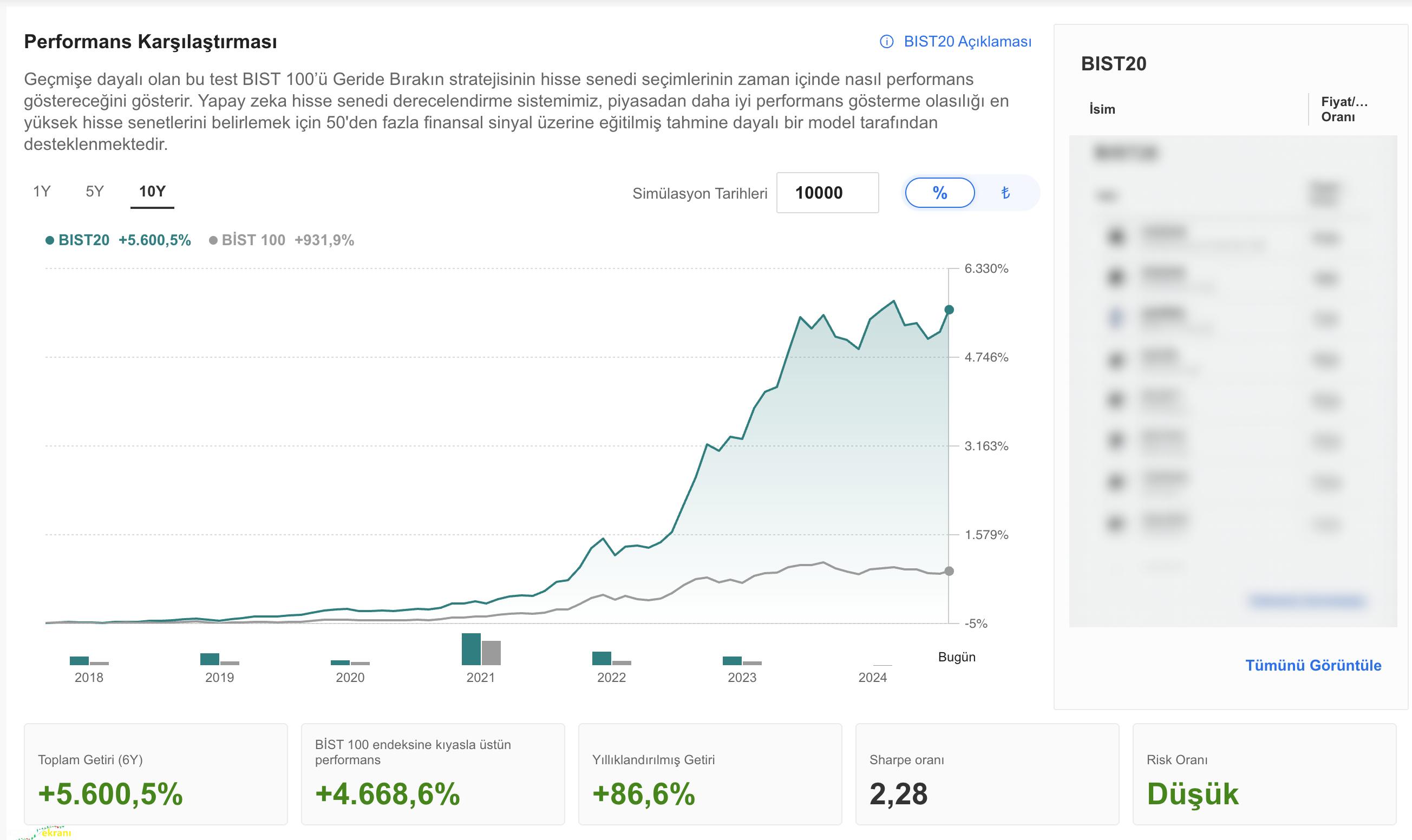Click the 2021 teal yearly return bar

471,649
